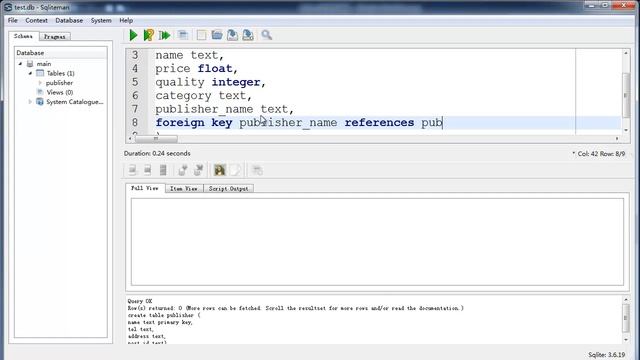Click the third greyed remove row icon

(x=163, y=170)
